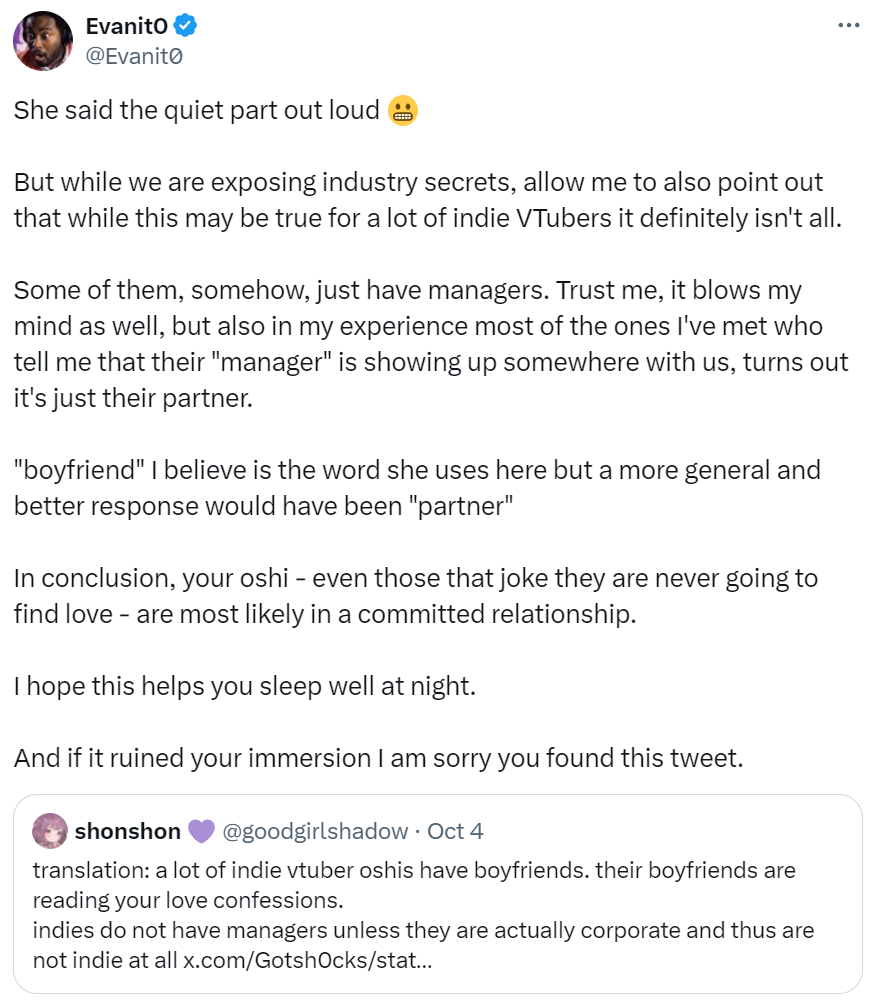Screen dimensions: 874x1005
Task: Open shonshon's small avatar in quoted tweet
Action: pos(49,831)
